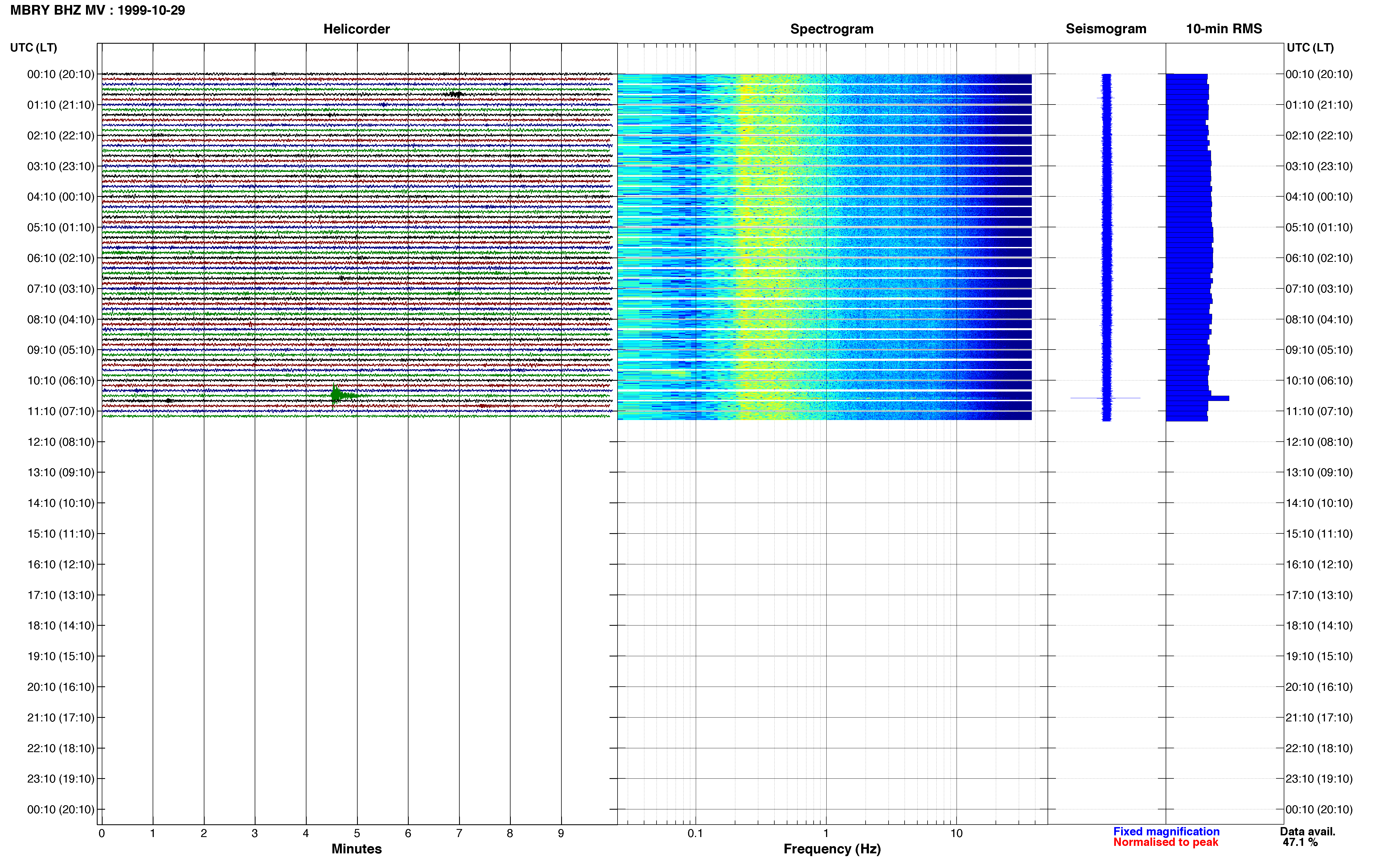Image resolution: width=1388 pixels, height=868 pixels.
Task: Click the left '18:10 (14:10)' time label
Action: click(x=61, y=625)
